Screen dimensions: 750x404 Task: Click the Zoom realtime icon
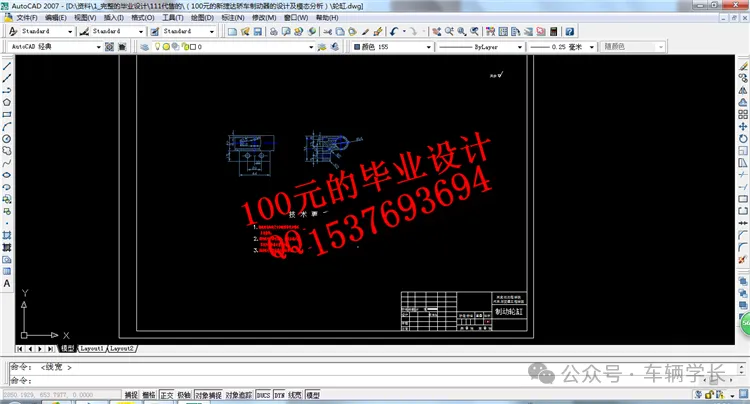coord(449,32)
